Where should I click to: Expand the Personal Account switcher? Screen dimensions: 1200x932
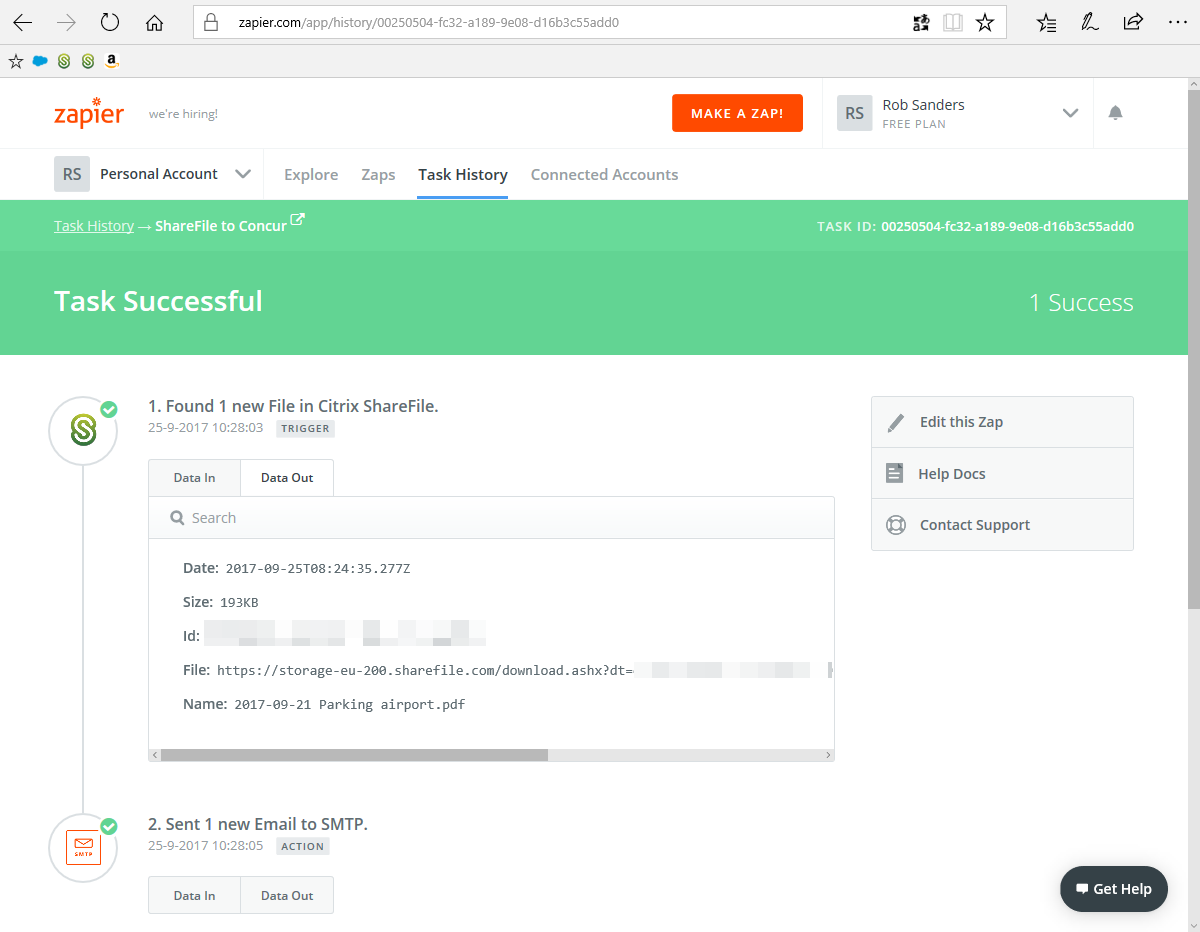point(242,174)
